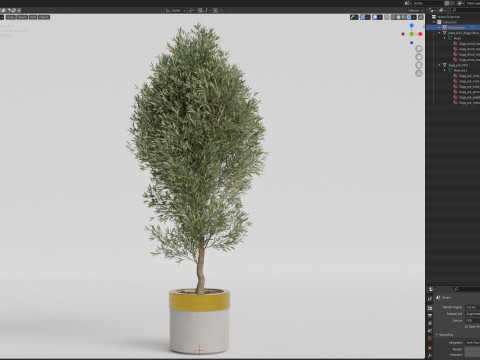Click the hand pan view button

(x=419, y=57)
